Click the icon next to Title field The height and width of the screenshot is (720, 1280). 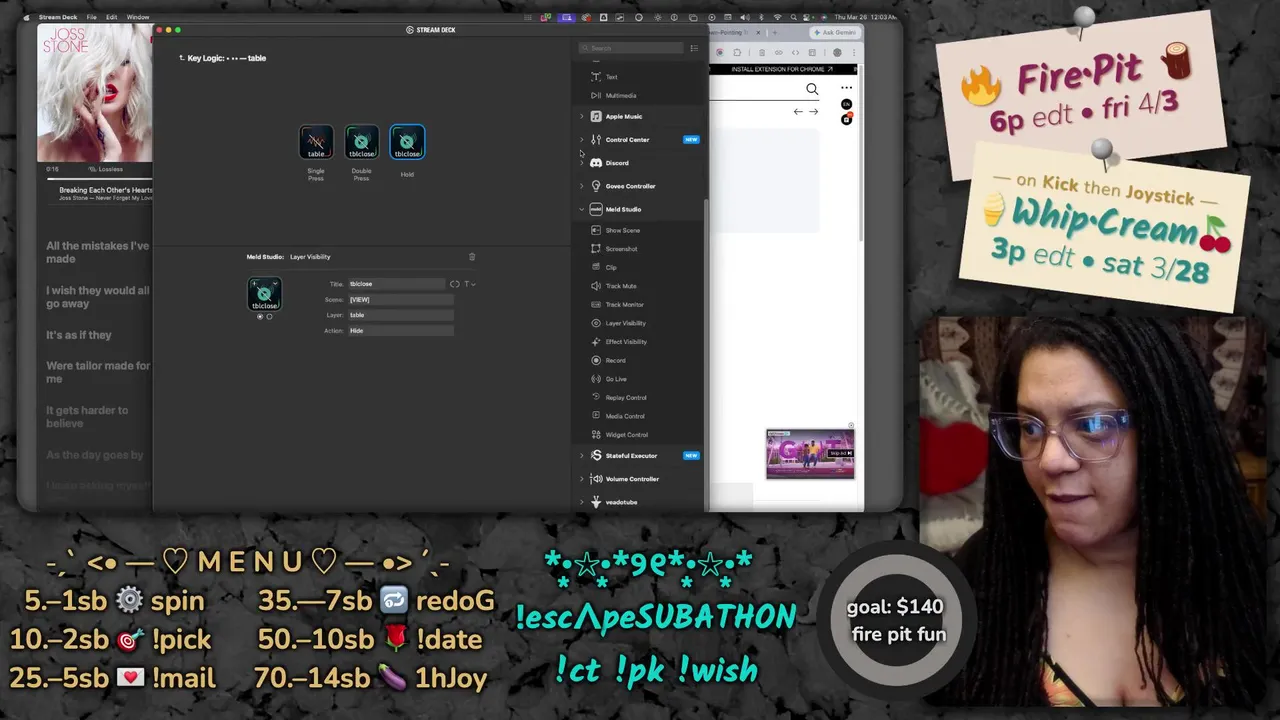point(454,284)
